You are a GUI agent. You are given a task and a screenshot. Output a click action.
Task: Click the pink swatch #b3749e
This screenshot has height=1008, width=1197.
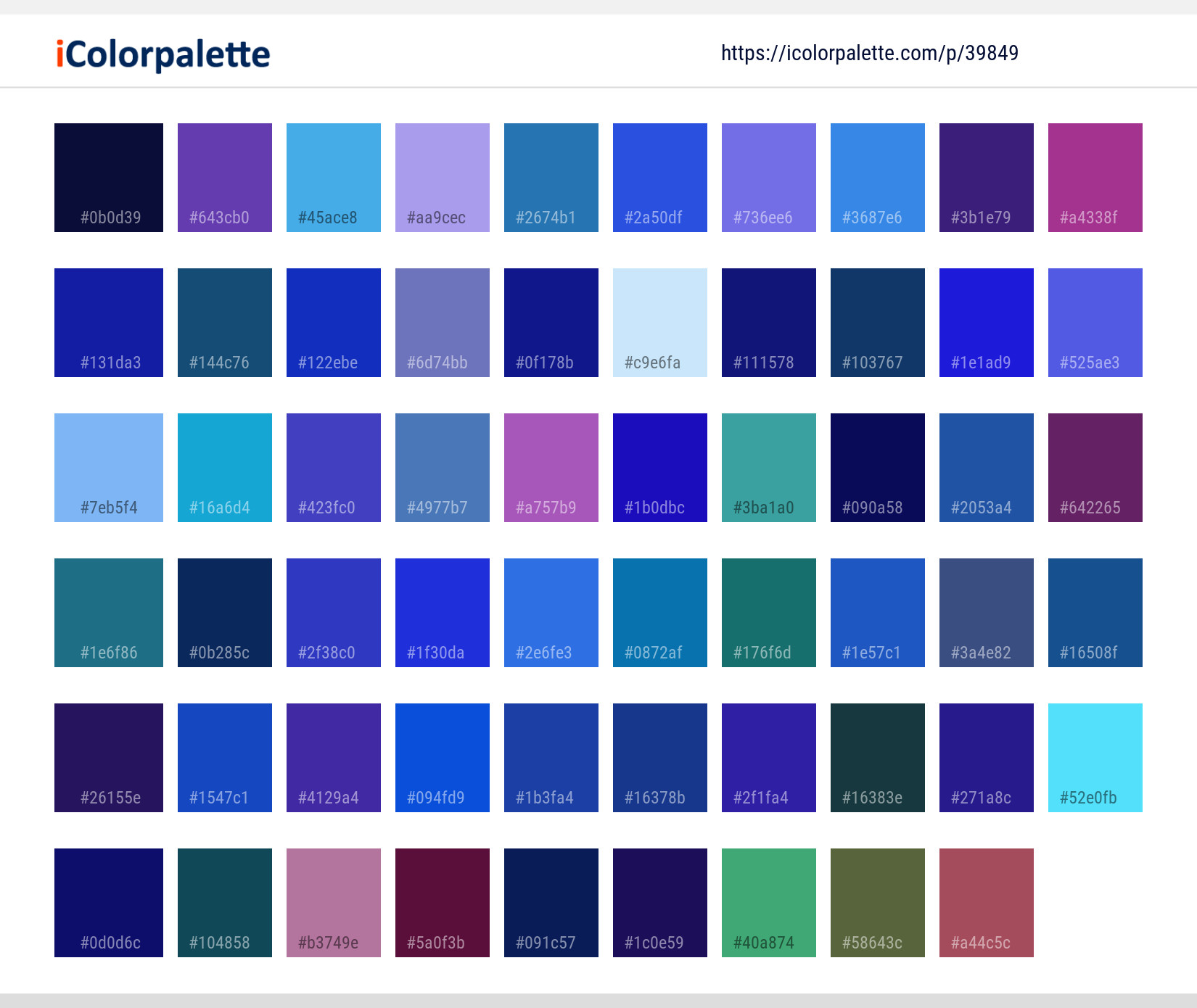point(333,902)
